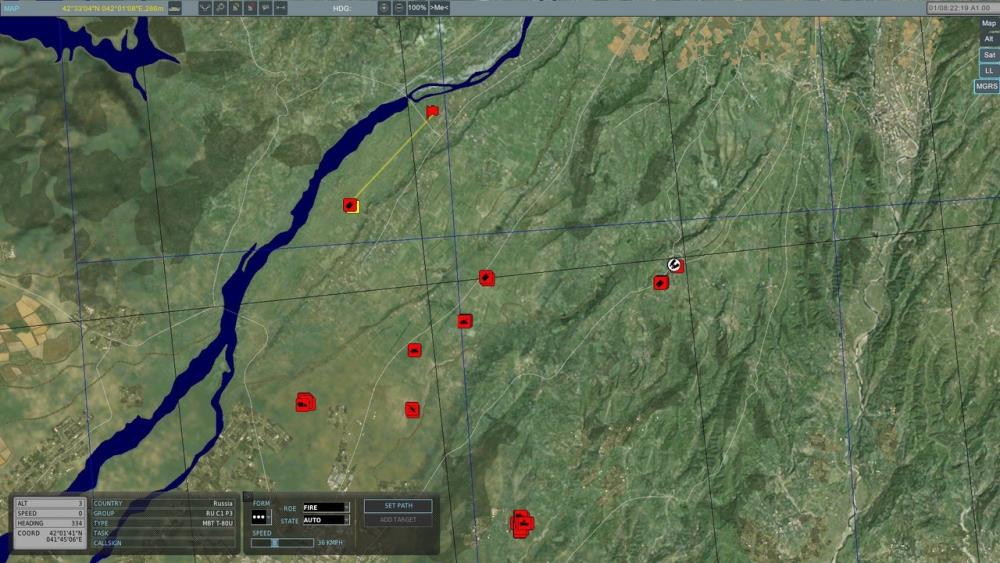Select the ruler measurement tool icon
The width and height of the screenshot is (1000, 563).
(x=281, y=7)
